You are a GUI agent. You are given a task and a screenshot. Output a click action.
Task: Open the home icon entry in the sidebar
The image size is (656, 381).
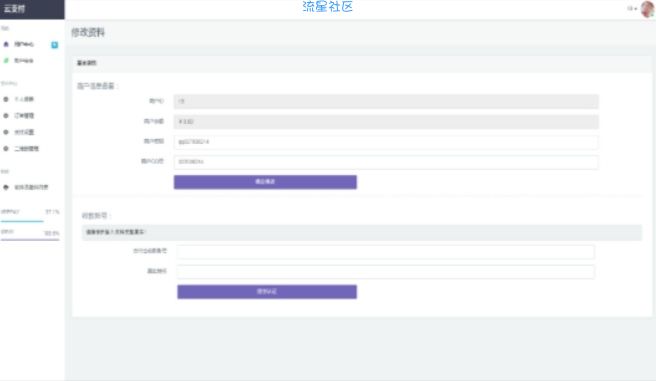tap(6, 44)
